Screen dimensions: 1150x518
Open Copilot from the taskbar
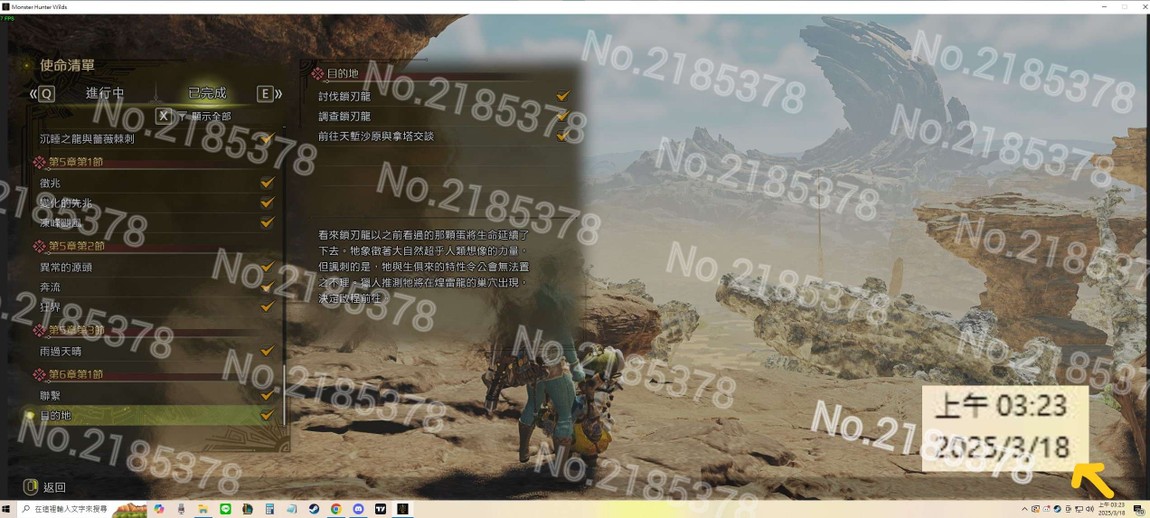point(159,508)
